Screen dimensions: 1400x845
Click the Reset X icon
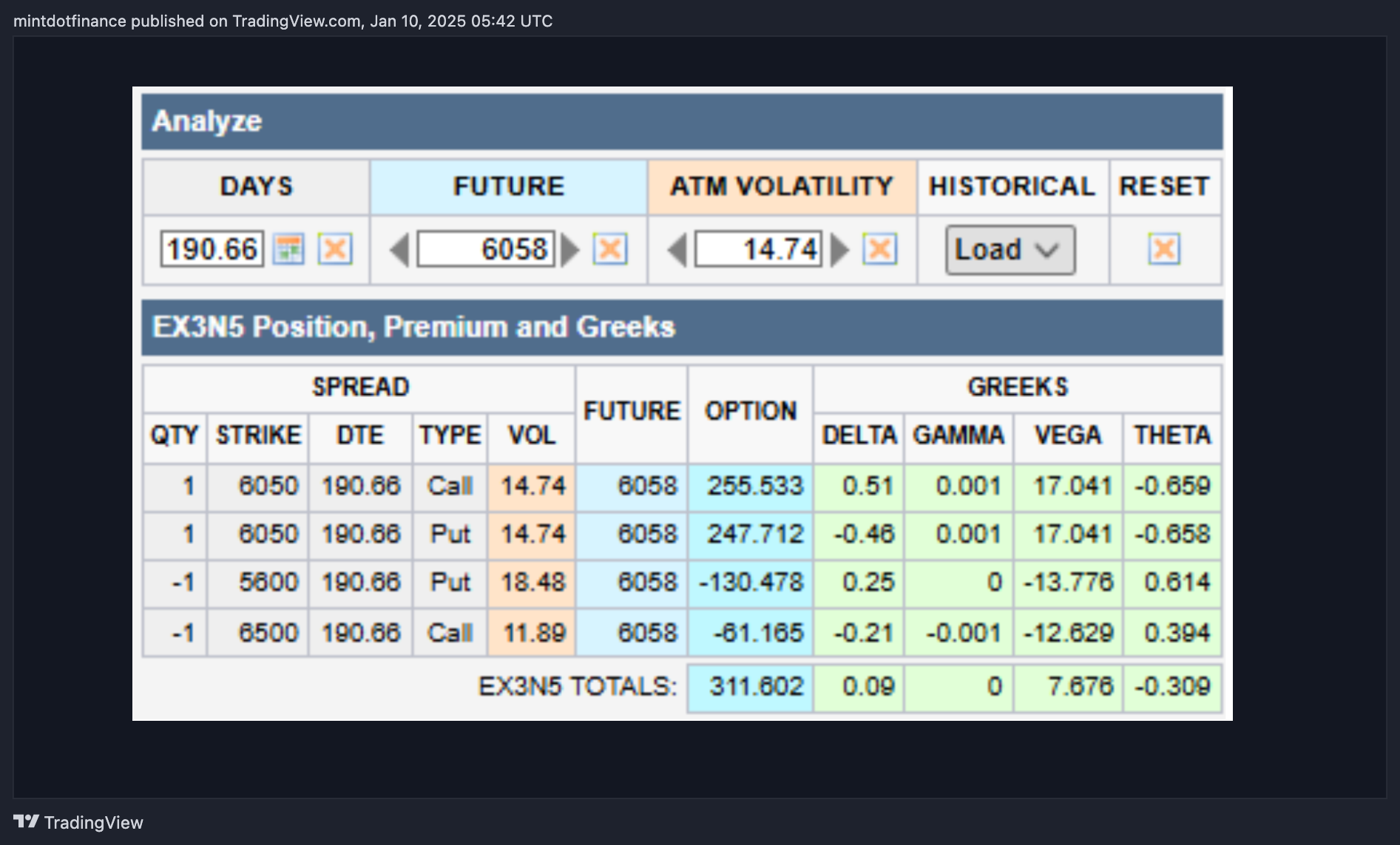1164,249
